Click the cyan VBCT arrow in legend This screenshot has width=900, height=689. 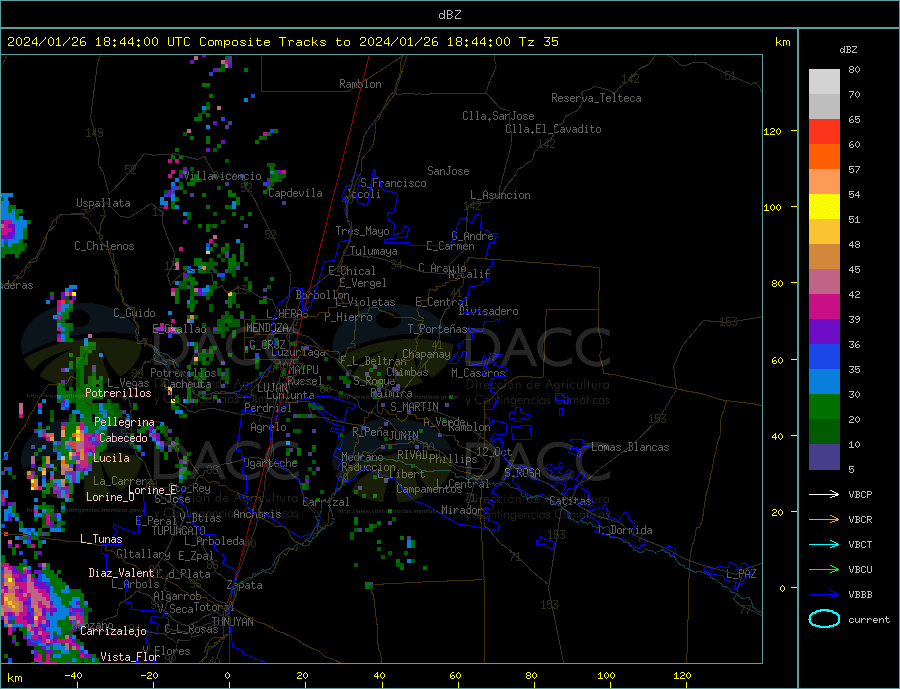[x=824, y=544]
